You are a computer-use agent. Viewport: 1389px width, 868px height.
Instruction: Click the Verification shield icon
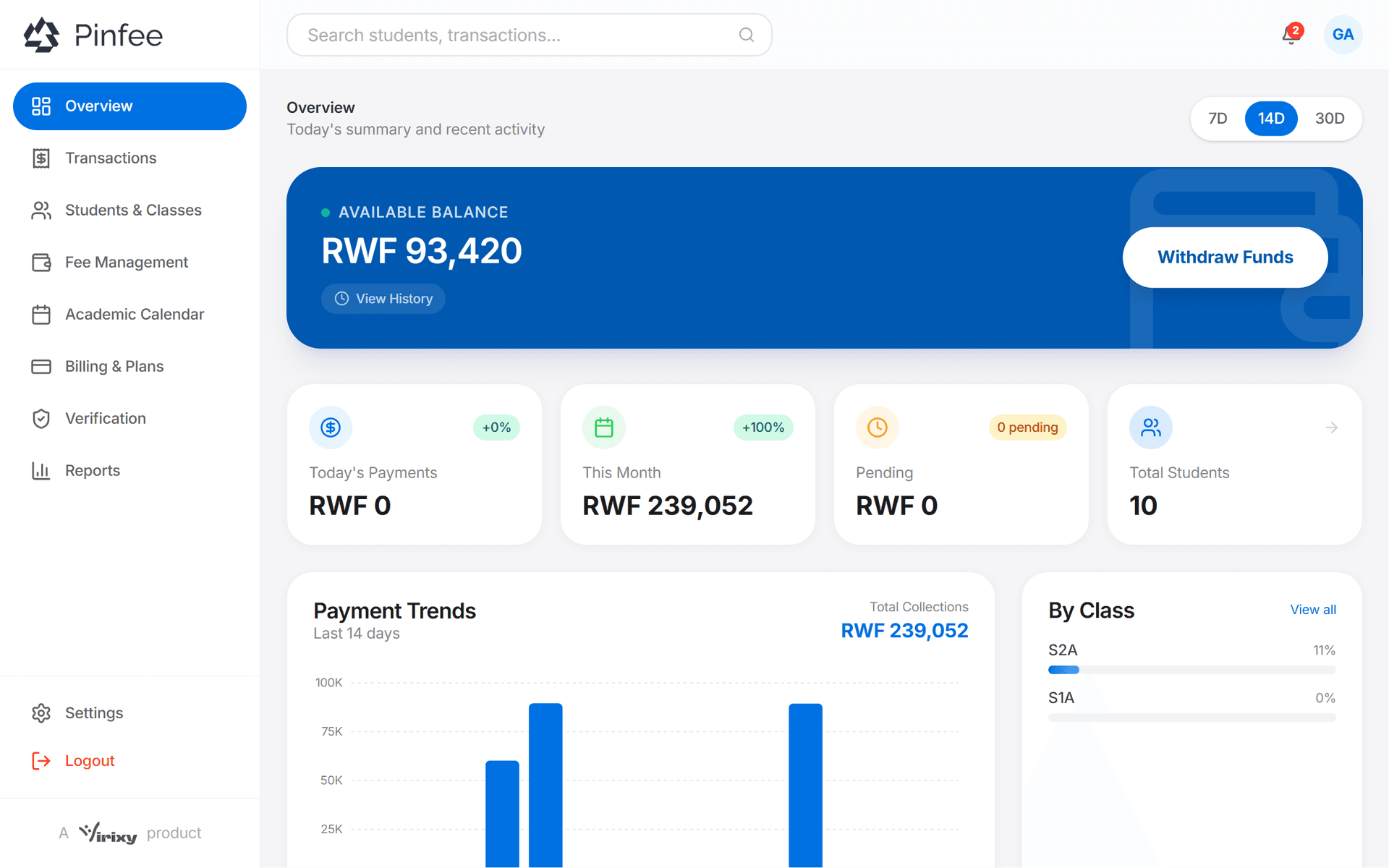point(41,419)
